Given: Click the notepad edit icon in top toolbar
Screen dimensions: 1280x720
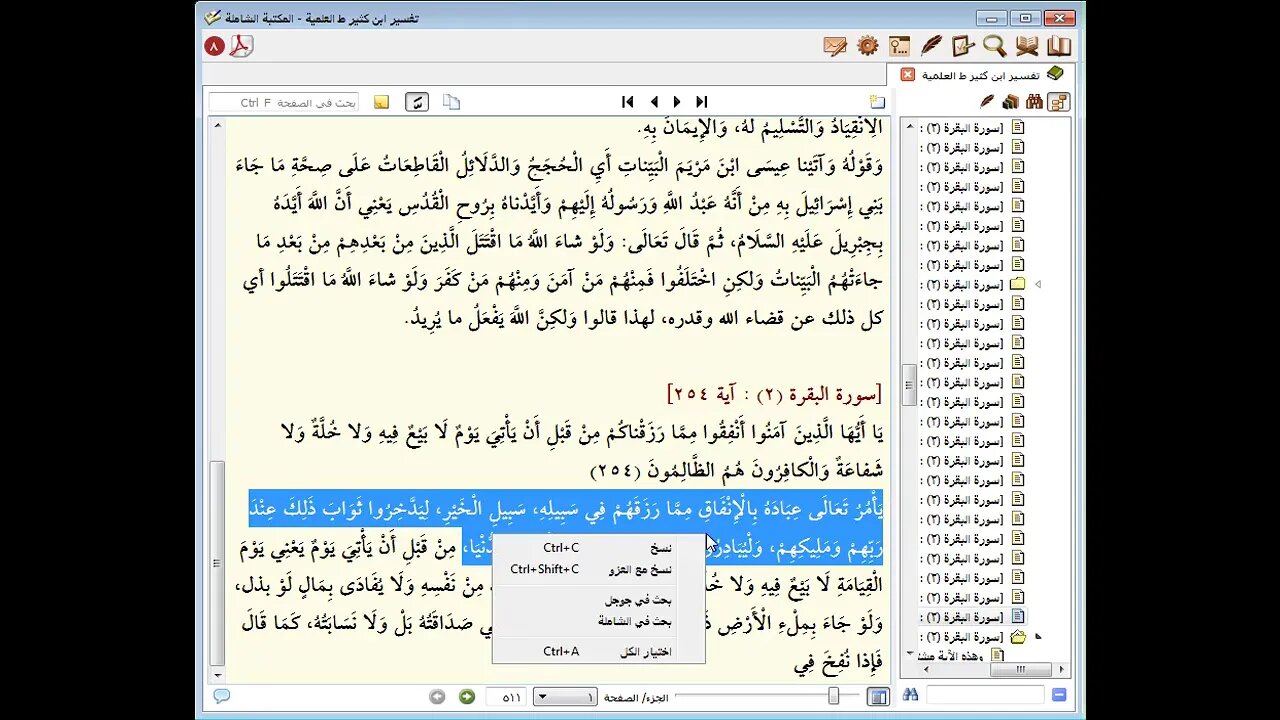Looking at the screenshot, I should point(963,46).
